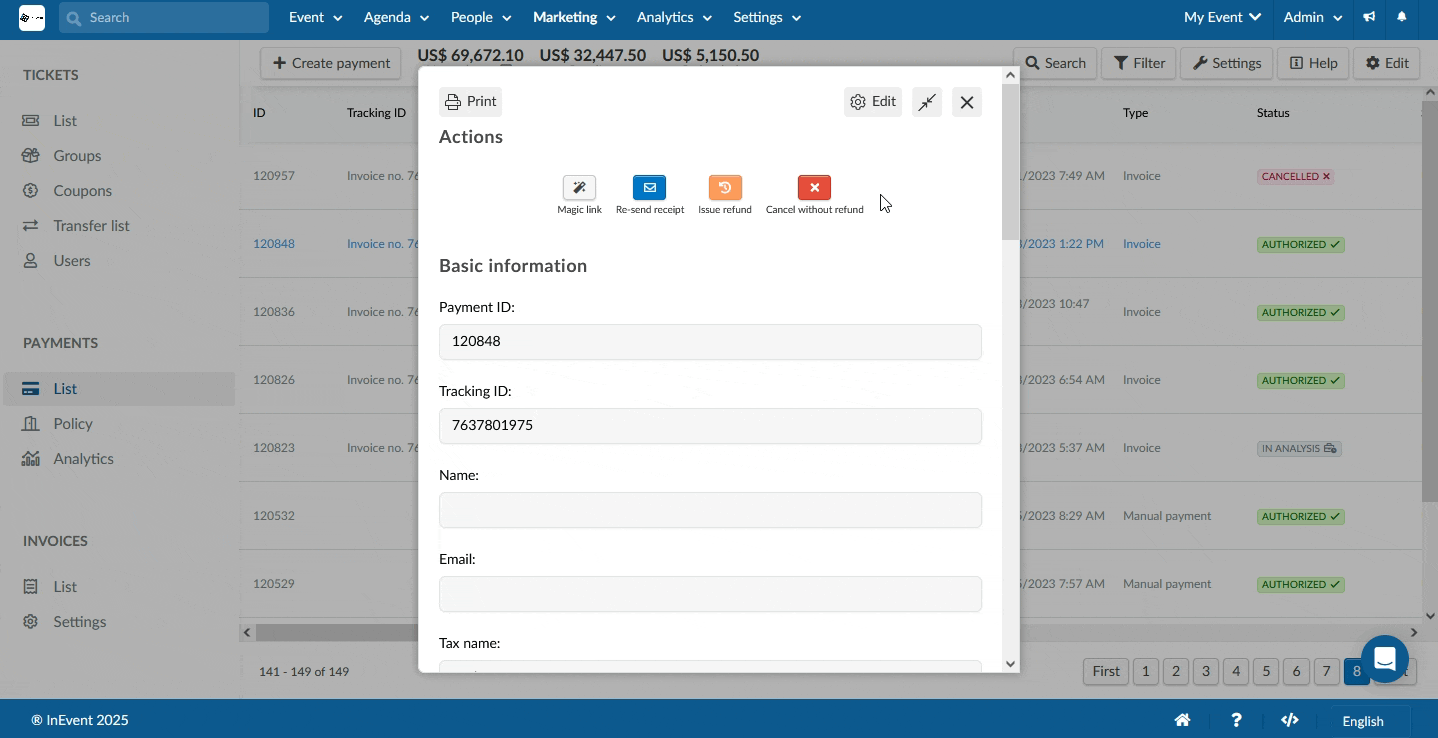Go to the First page
This screenshot has height=738, width=1438.
1106,671
